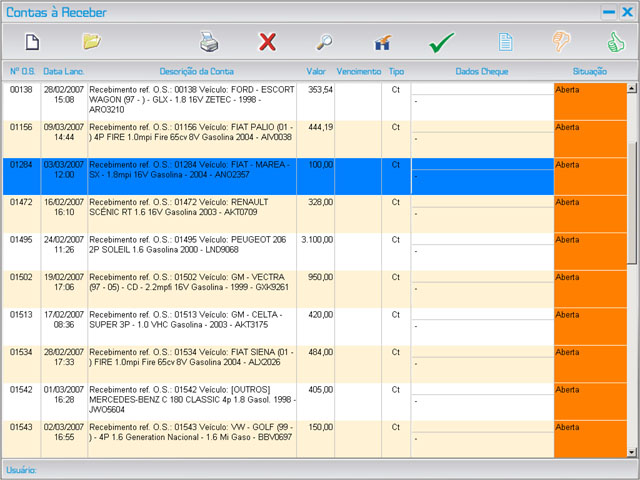Click the blue and red toolbar icon
This screenshot has height=480, width=640.
382,42
